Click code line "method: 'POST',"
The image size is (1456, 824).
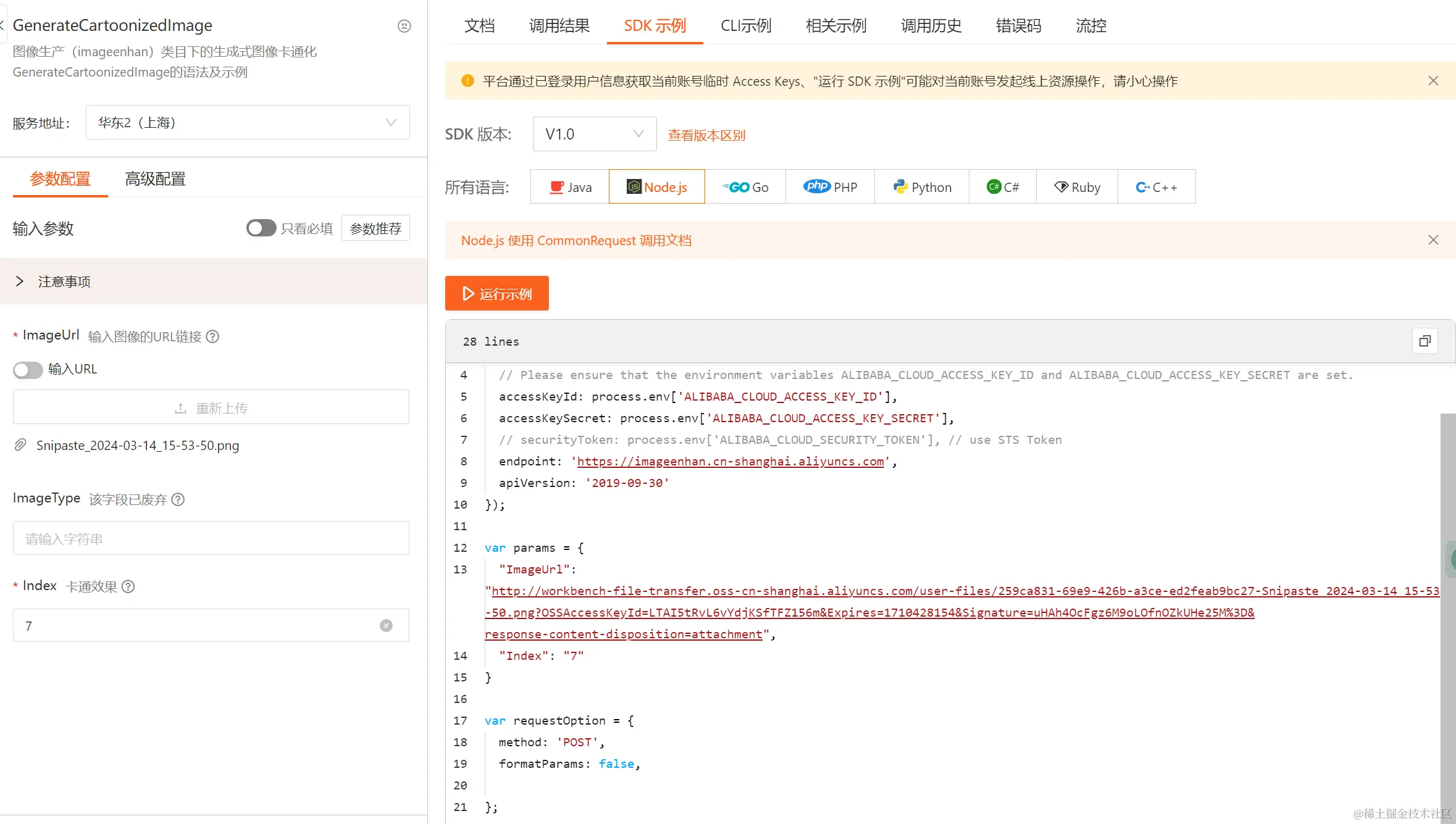551,742
